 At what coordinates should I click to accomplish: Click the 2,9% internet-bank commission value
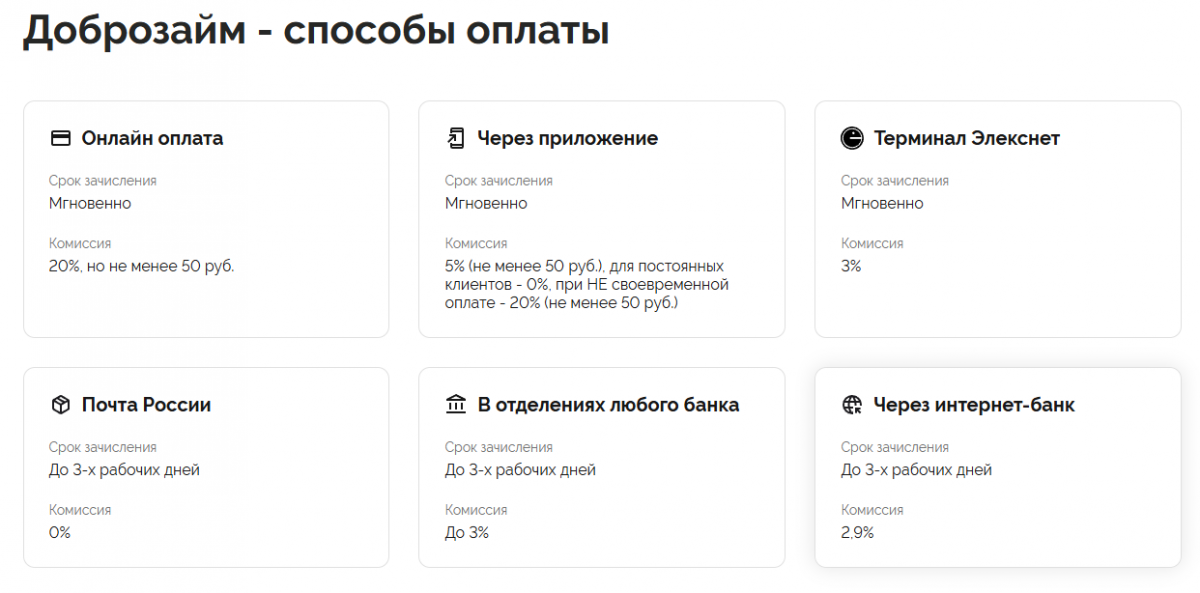857,532
